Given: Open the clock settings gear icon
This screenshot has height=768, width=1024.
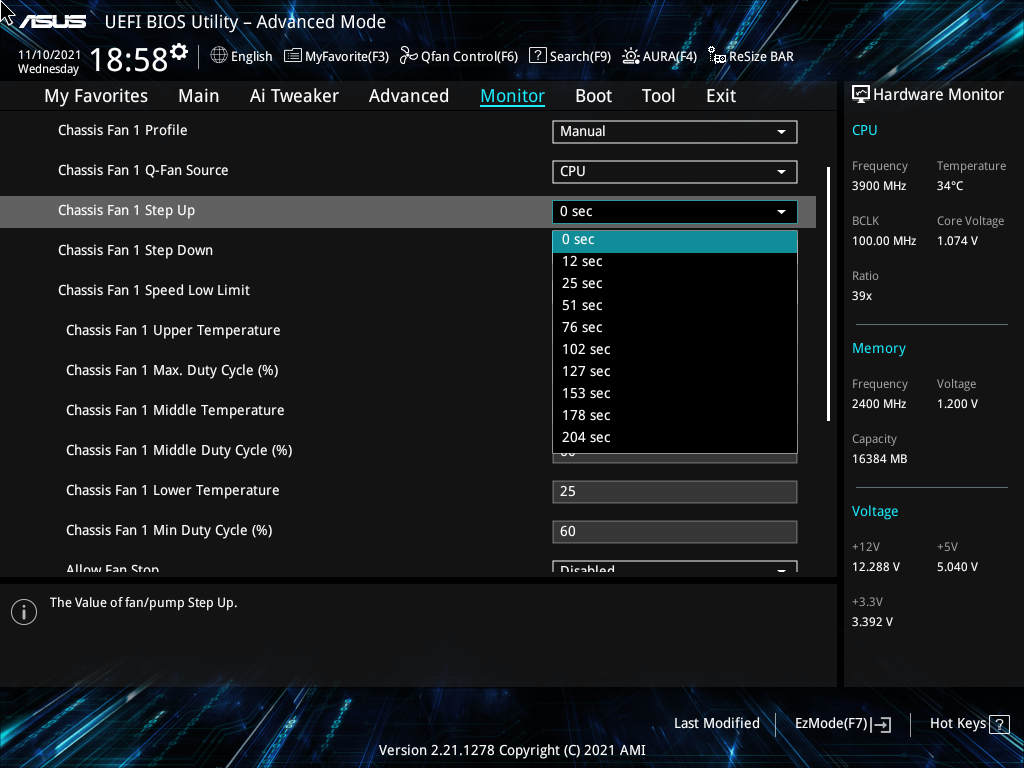Looking at the screenshot, I should coord(179,52).
